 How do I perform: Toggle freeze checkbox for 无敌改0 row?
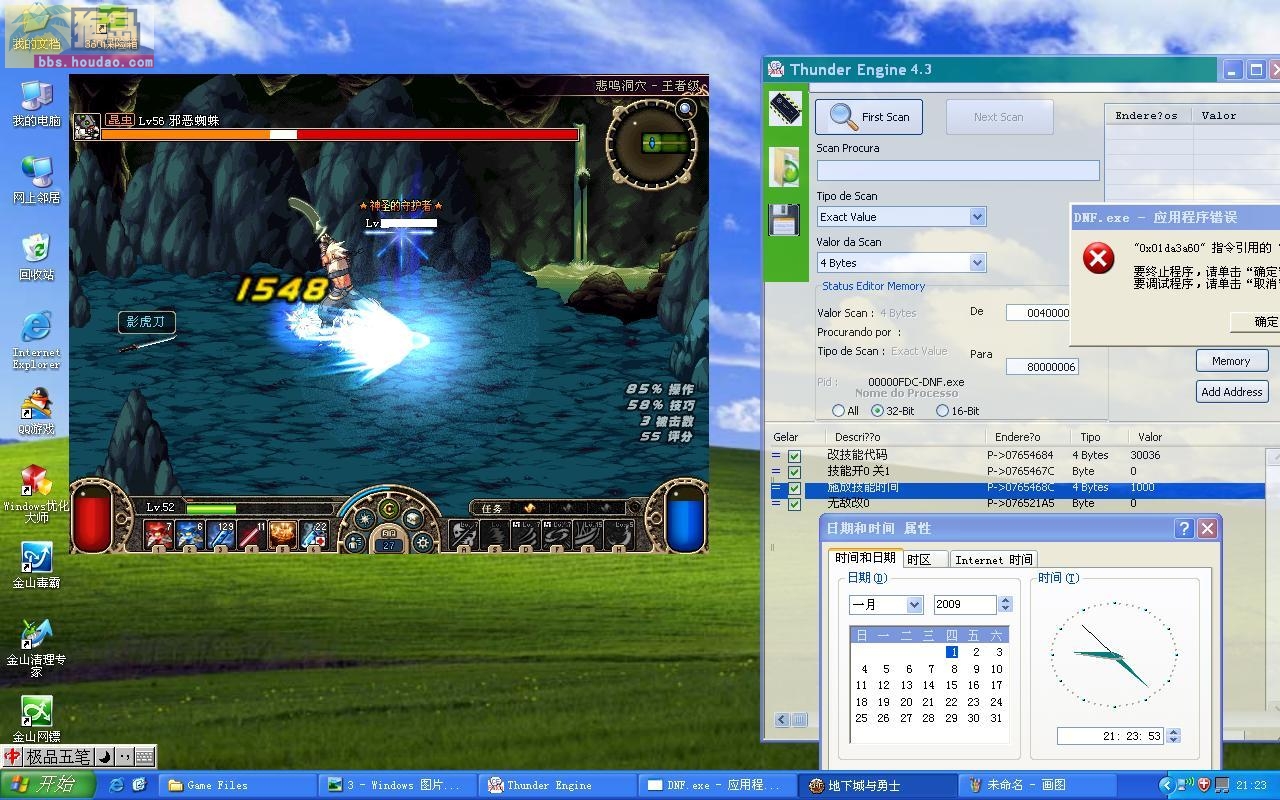coord(794,504)
